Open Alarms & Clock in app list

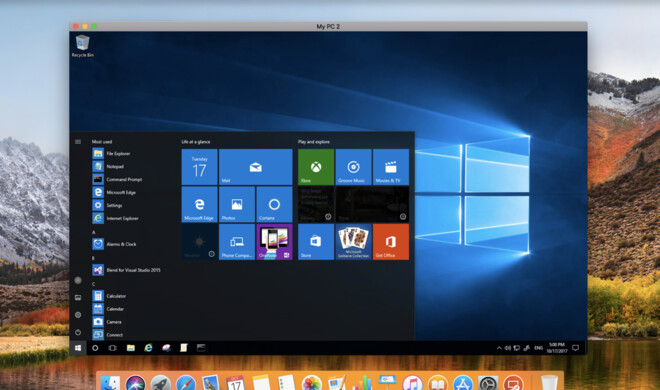114,244
